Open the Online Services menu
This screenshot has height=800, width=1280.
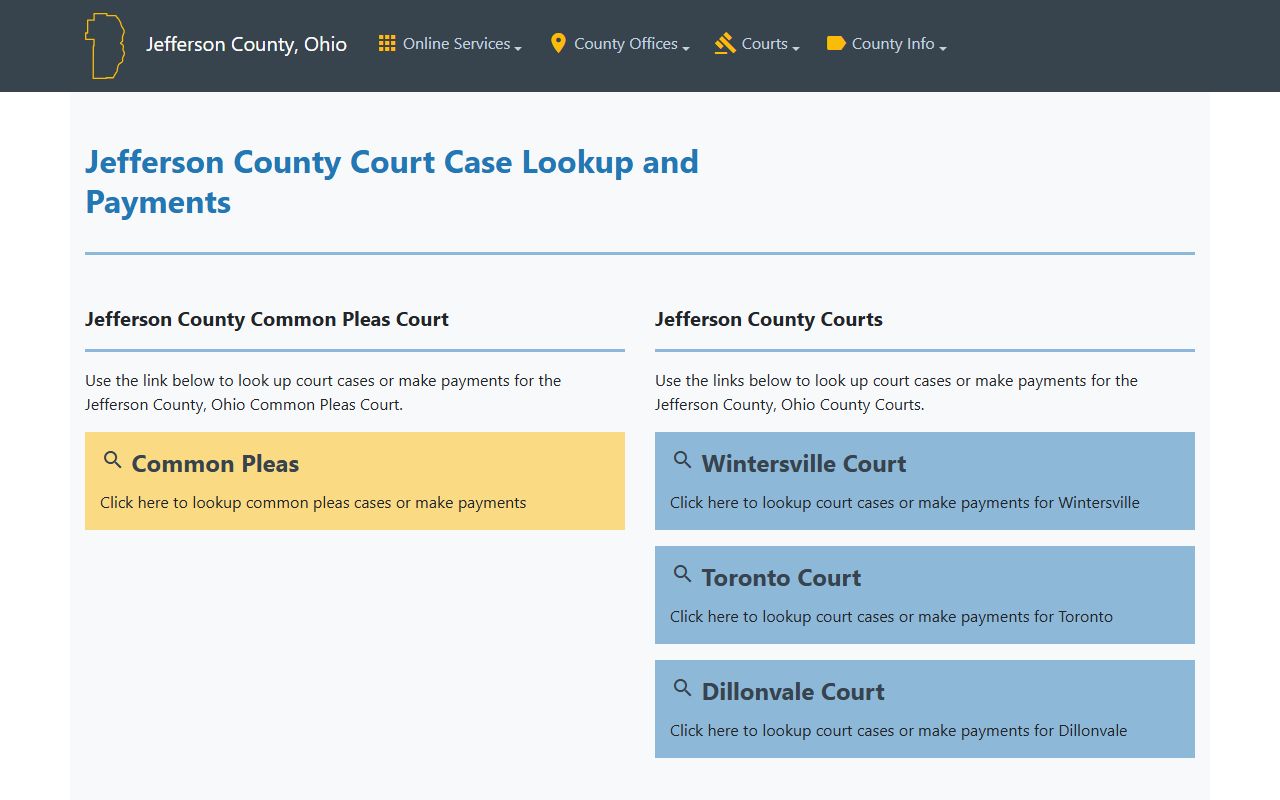click(450, 44)
